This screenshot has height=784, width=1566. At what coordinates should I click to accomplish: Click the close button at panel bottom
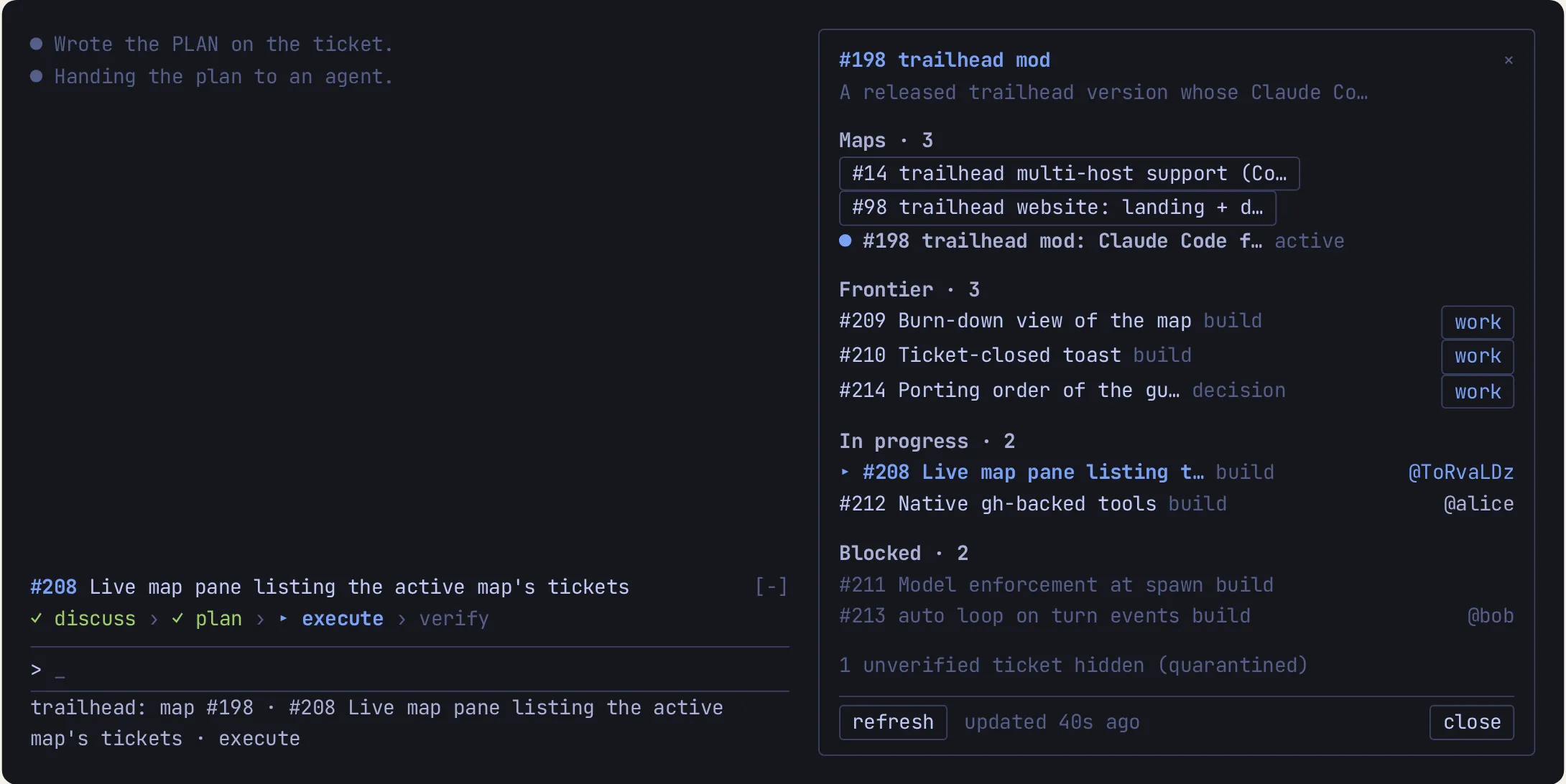point(1472,722)
